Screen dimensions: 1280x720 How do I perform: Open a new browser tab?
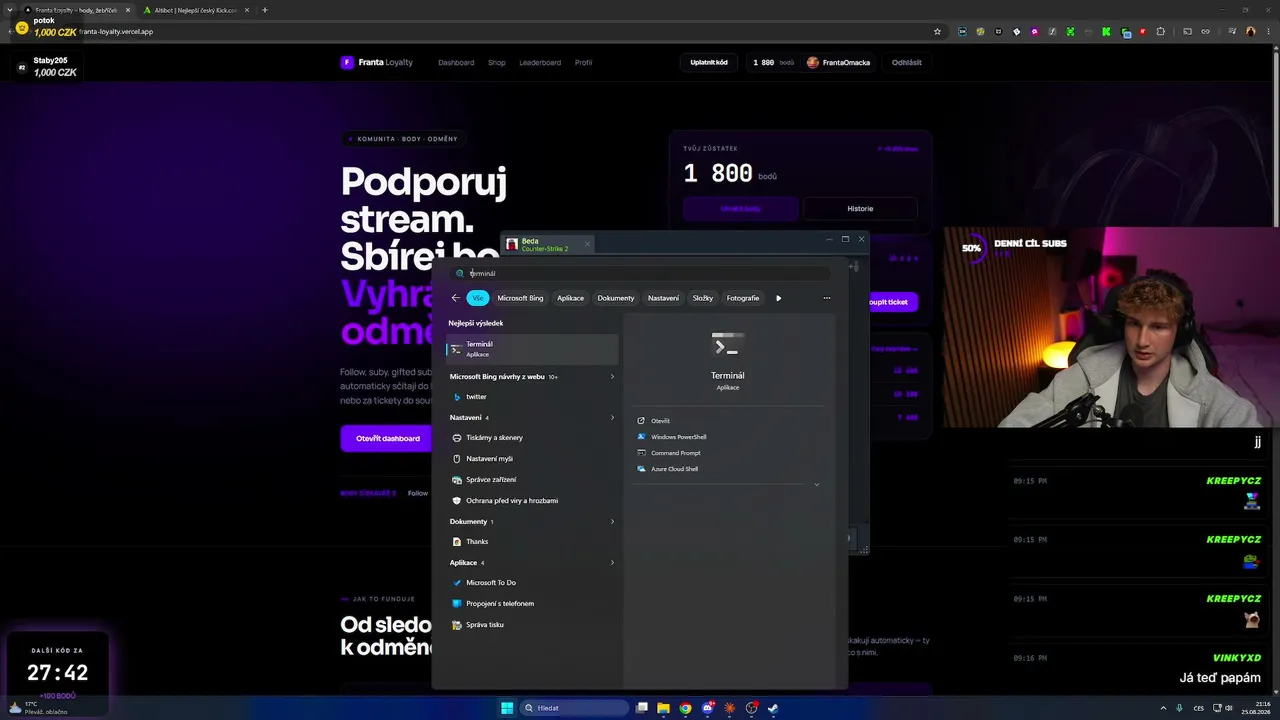coord(264,10)
